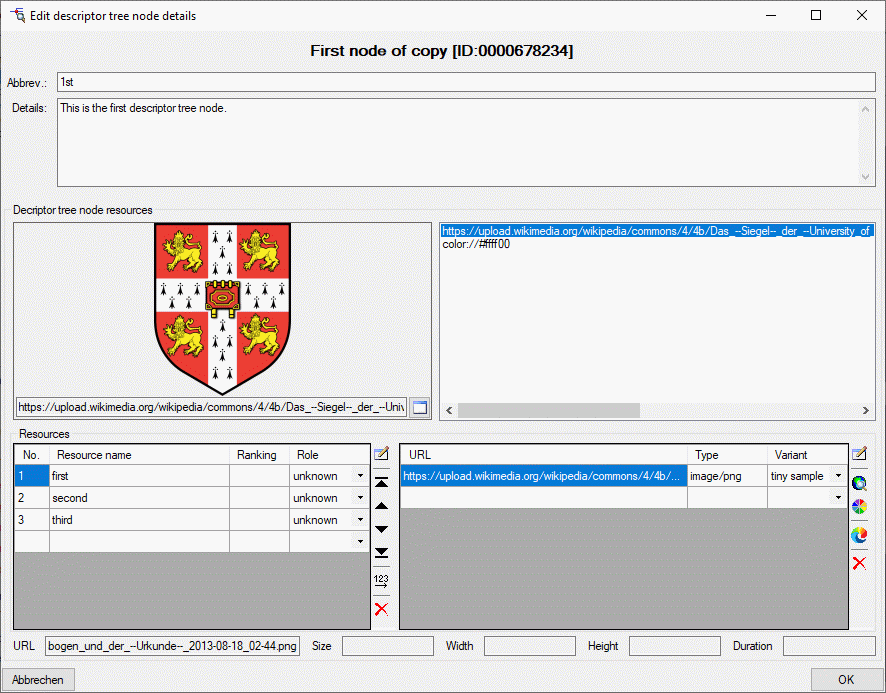Move selected resource down one position
Viewport: 886px width, 693px height.
(x=381, y=529)
